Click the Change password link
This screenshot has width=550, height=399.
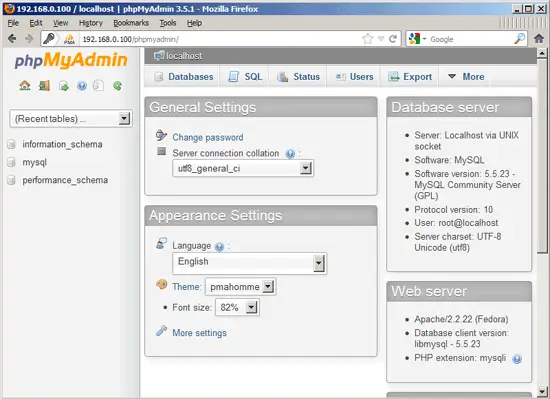pyautogui.click(x=208, y=137)
